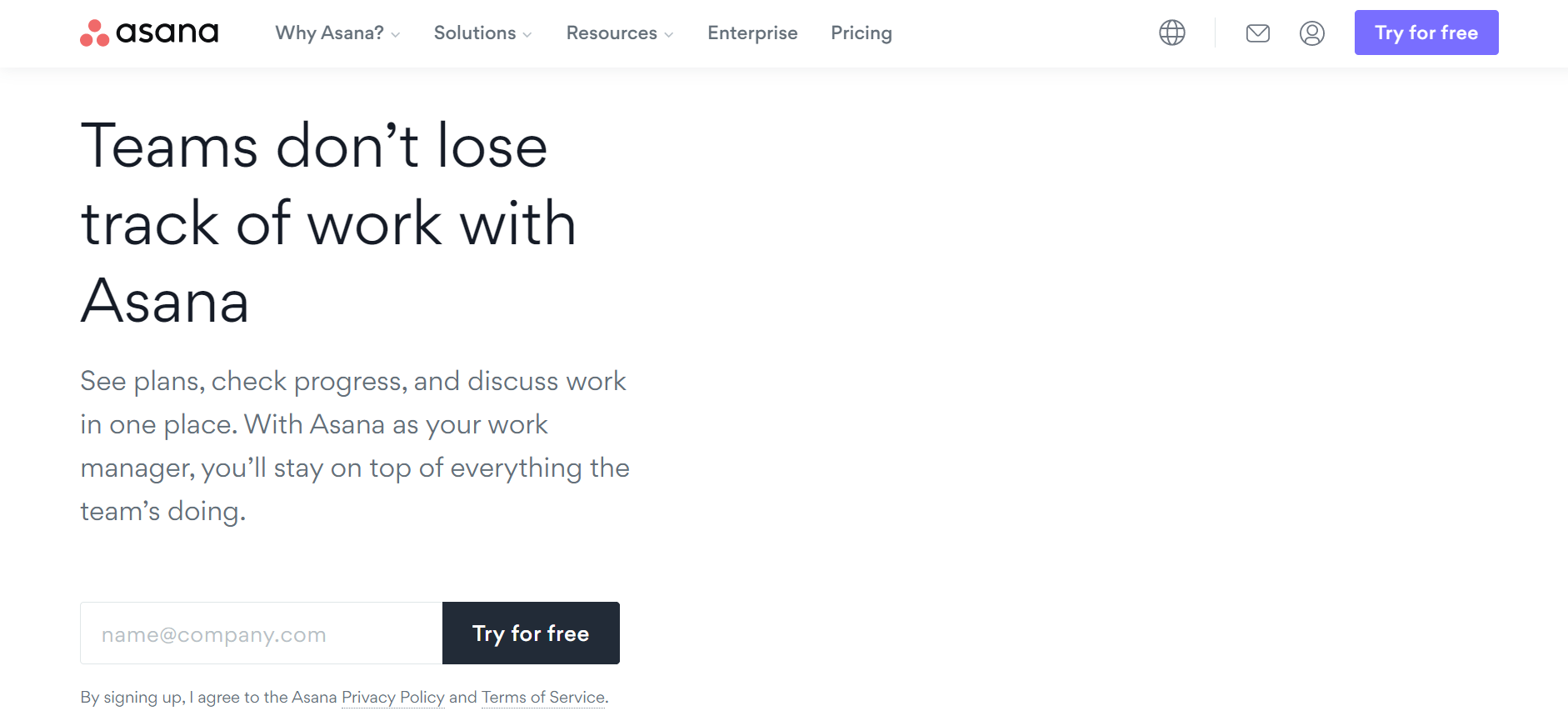Focus the name@company.com email field
The width and height of the screenshot is (1568, 716).
pyautogui.click(x=262, y=633)
